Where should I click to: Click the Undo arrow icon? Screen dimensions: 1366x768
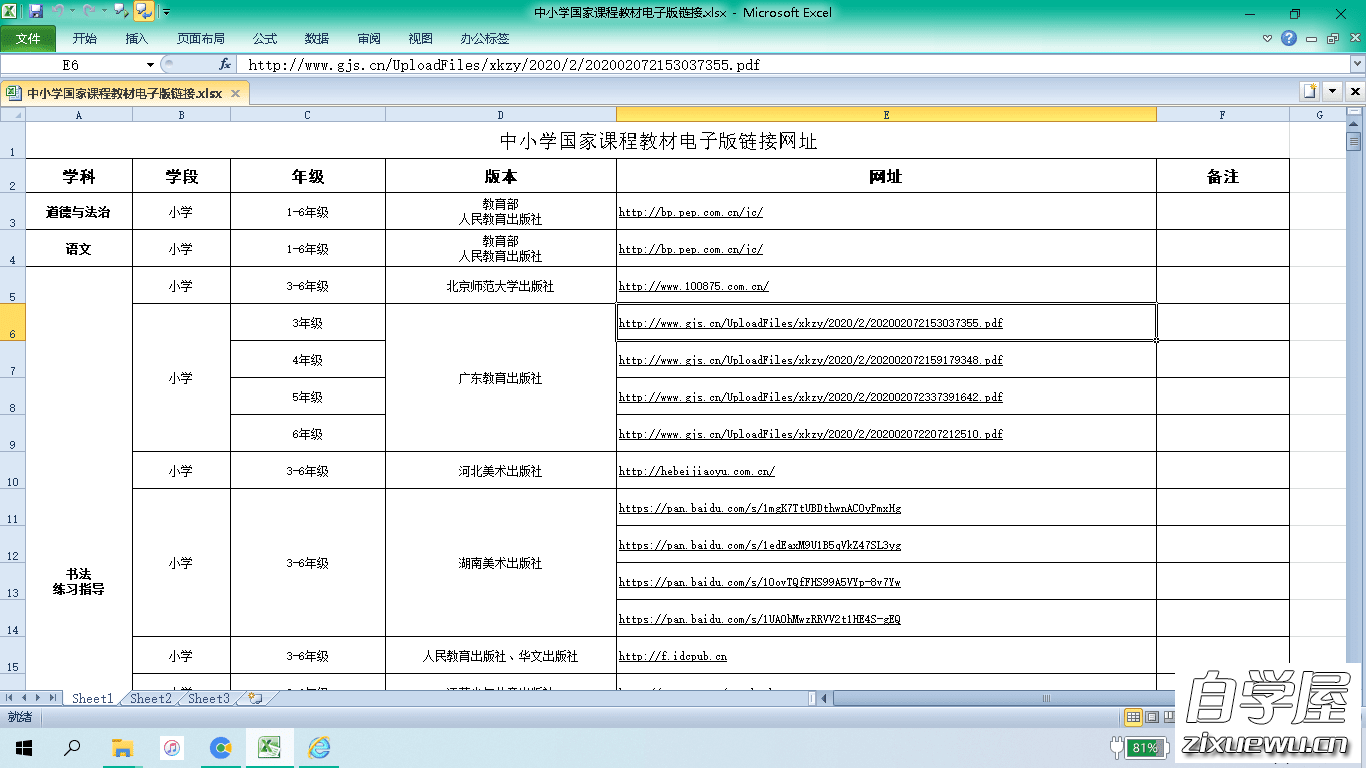point(57,12)
